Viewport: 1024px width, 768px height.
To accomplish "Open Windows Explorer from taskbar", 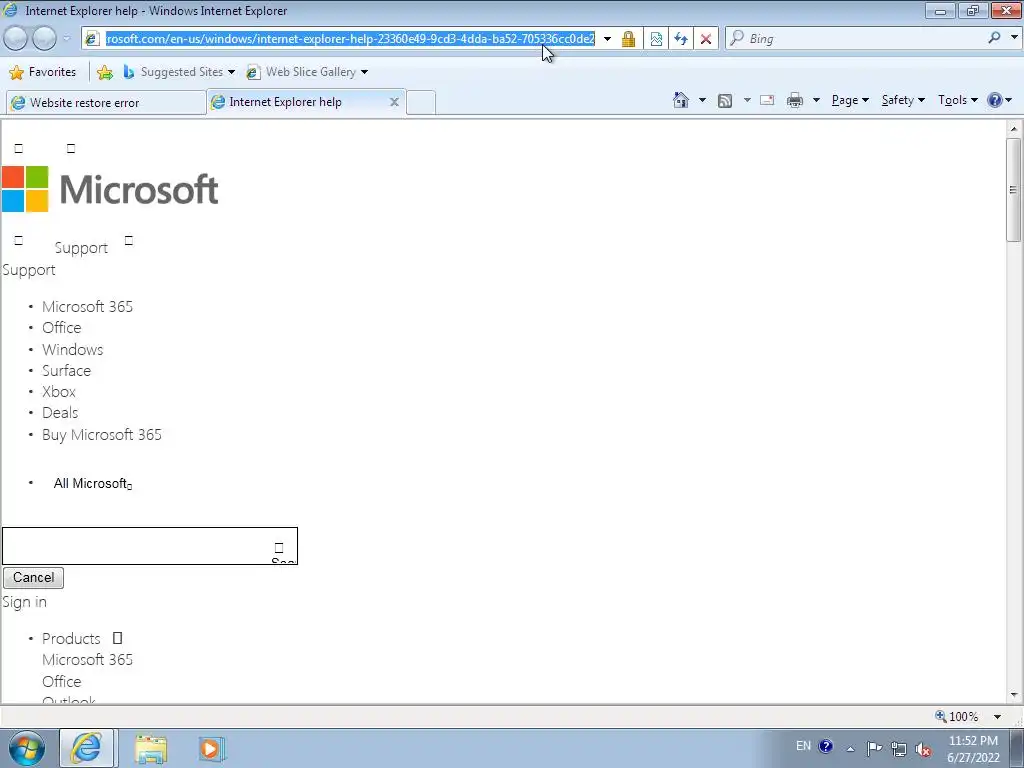I will 151,748.
